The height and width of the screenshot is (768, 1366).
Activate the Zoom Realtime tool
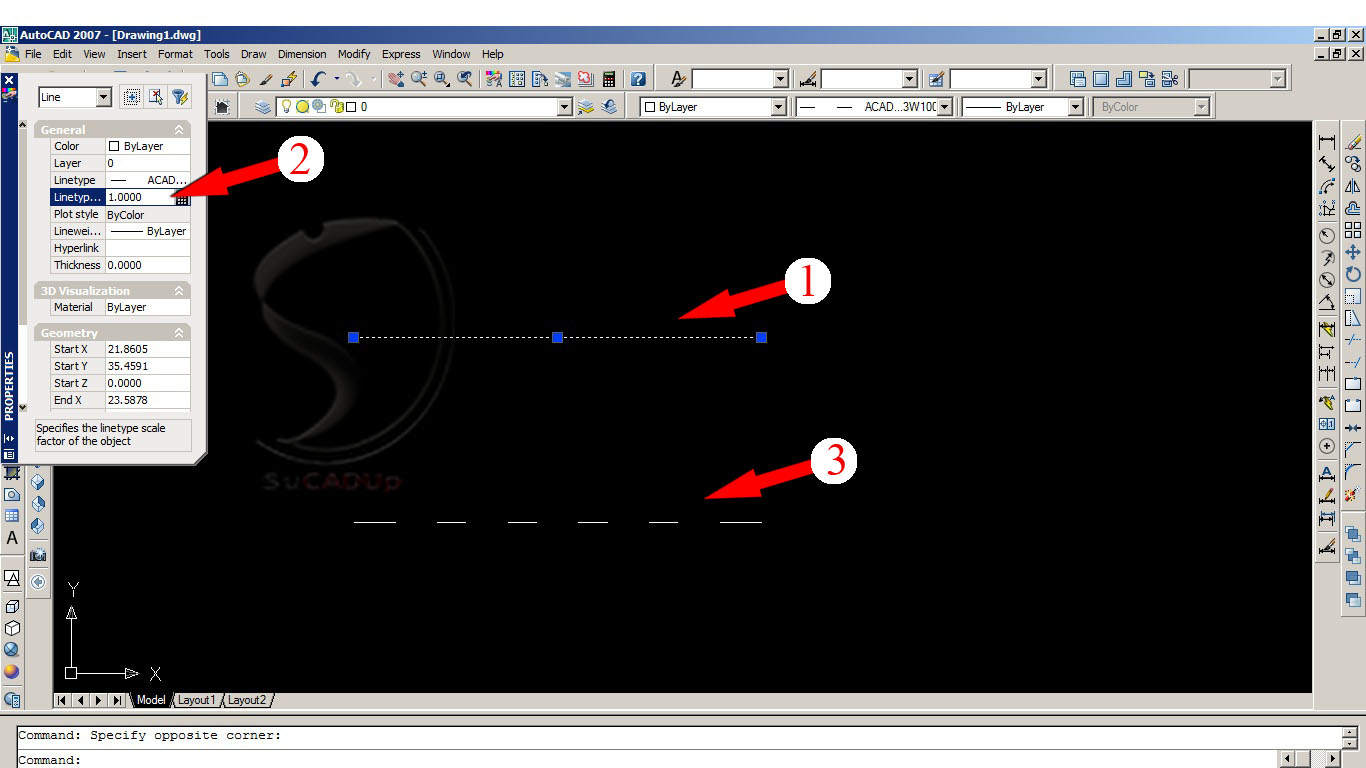(x=419, y=78)
